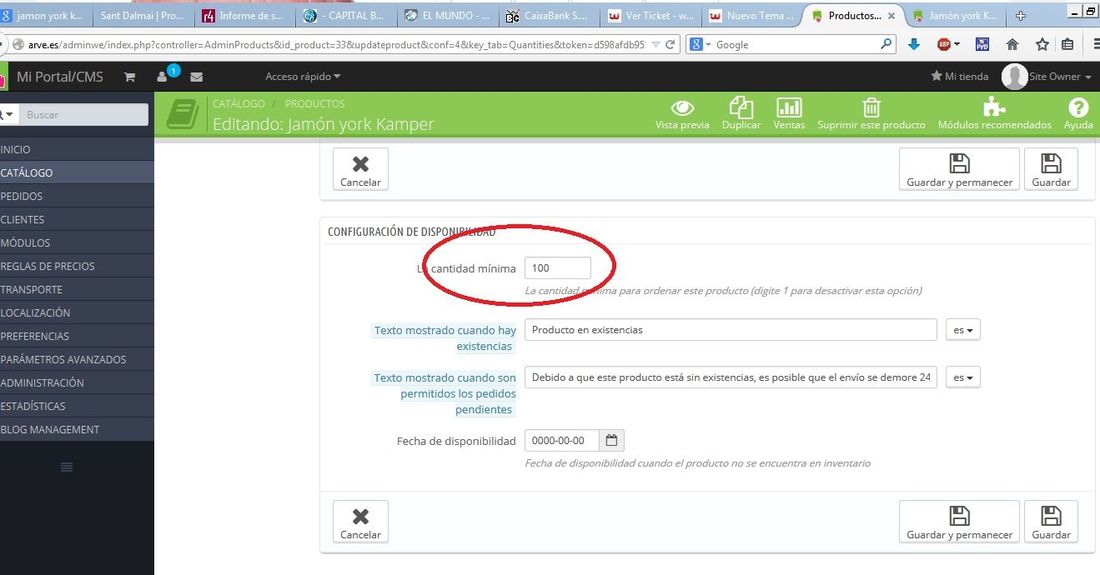Expand the Site Owner menu
The width and height of the screenshot is (1100, 575).
pyautogui.click(x=1060, y=76)
